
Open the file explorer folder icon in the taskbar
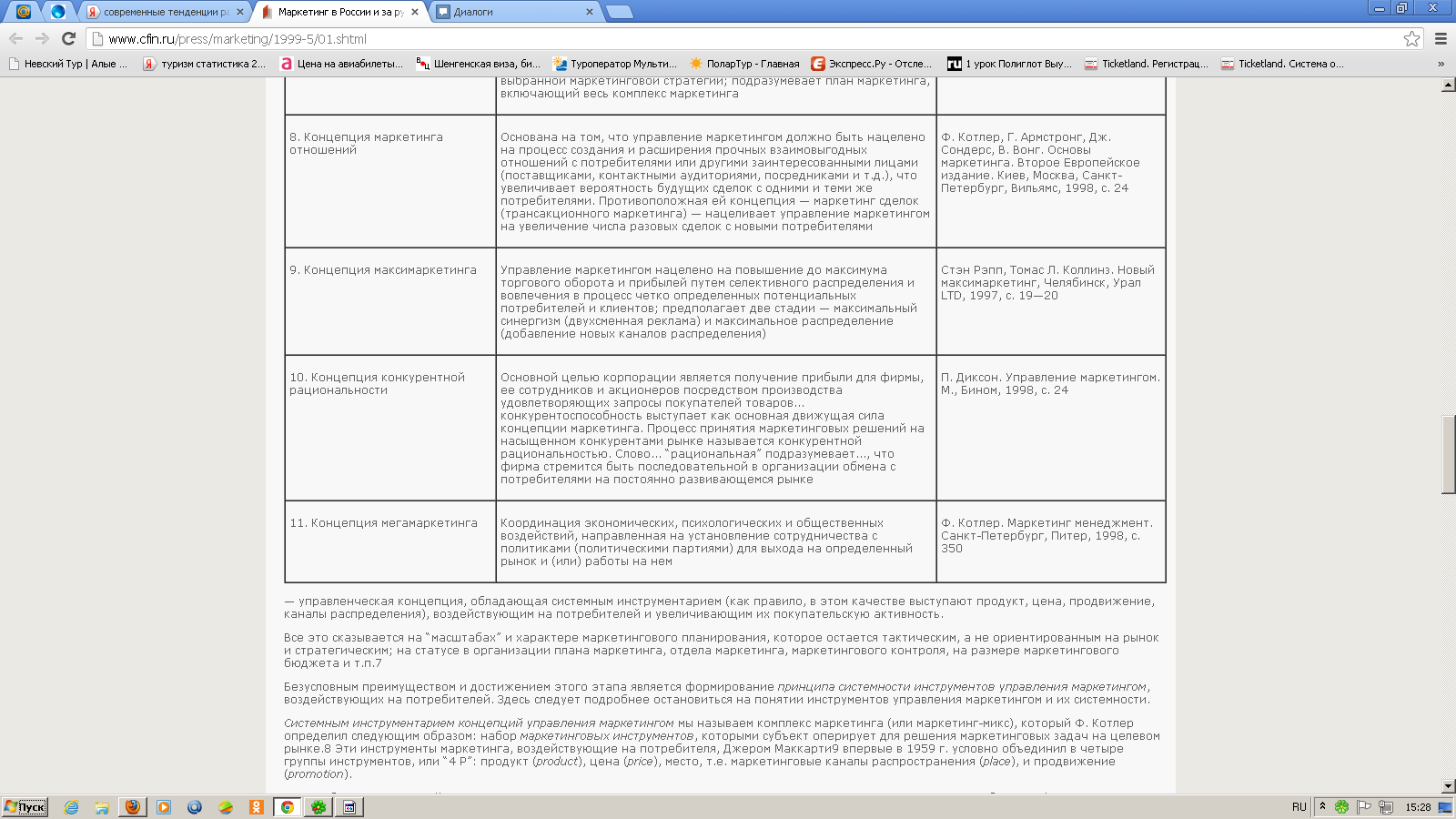pos(102,807)
